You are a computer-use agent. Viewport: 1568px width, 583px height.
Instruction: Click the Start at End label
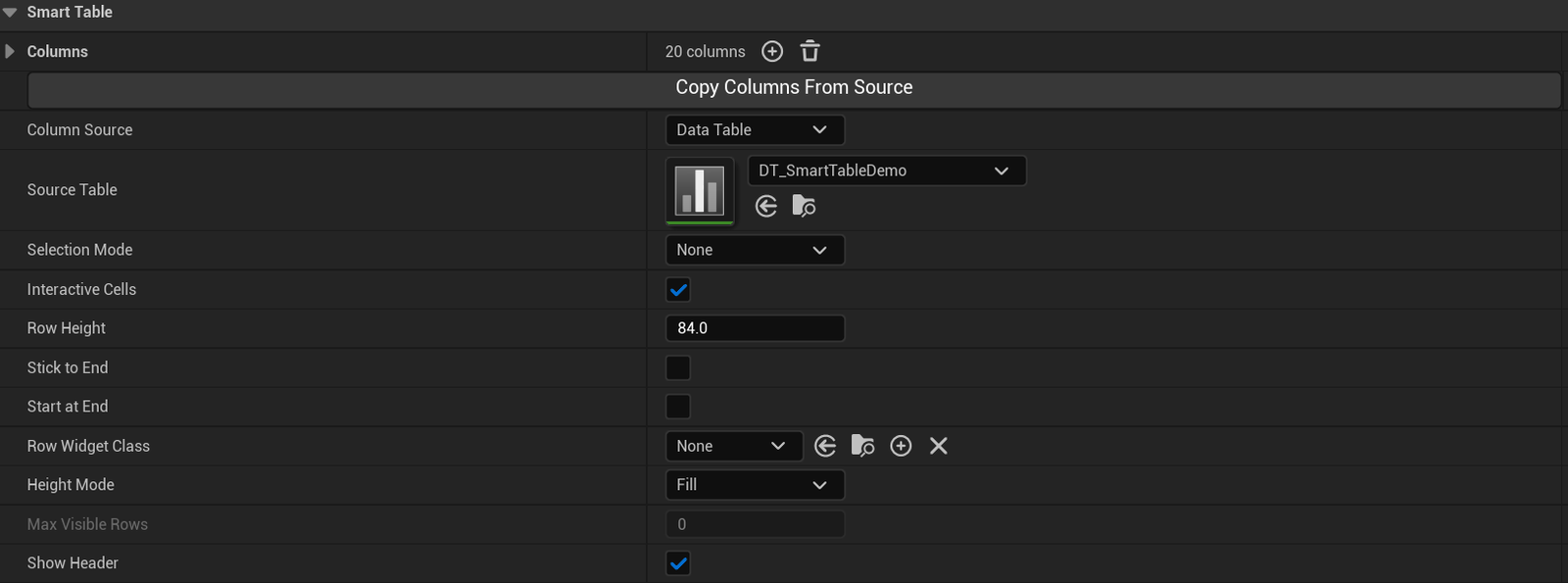[68, 407]
